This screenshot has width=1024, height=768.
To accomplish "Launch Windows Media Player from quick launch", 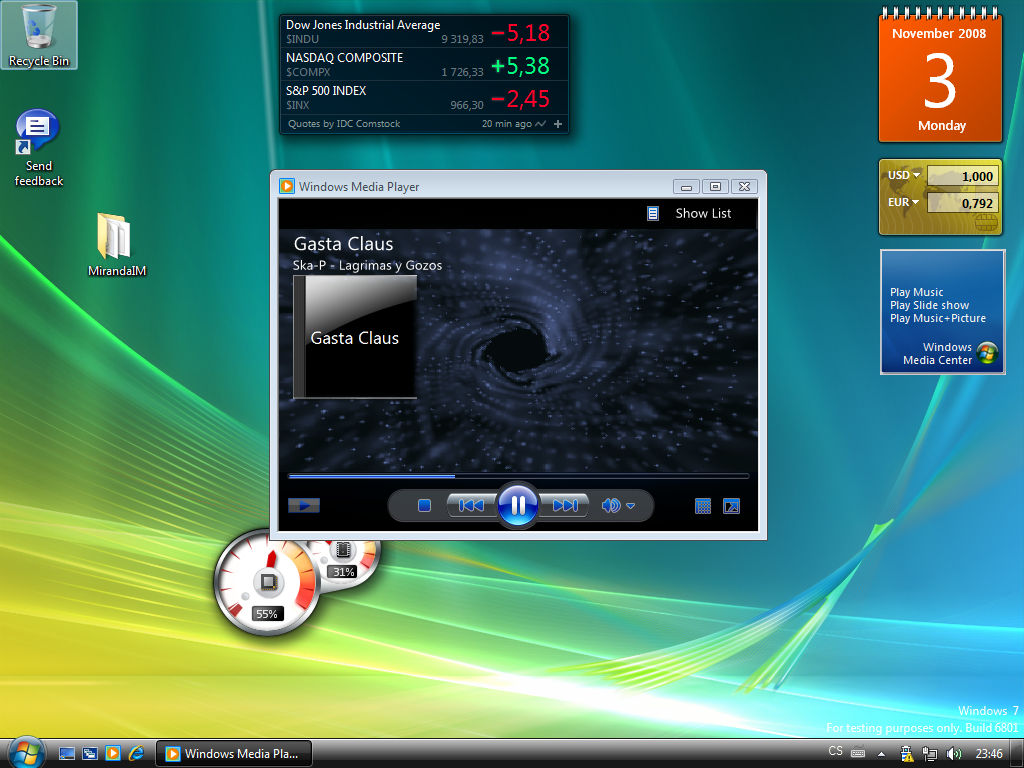I will point(113,753).
